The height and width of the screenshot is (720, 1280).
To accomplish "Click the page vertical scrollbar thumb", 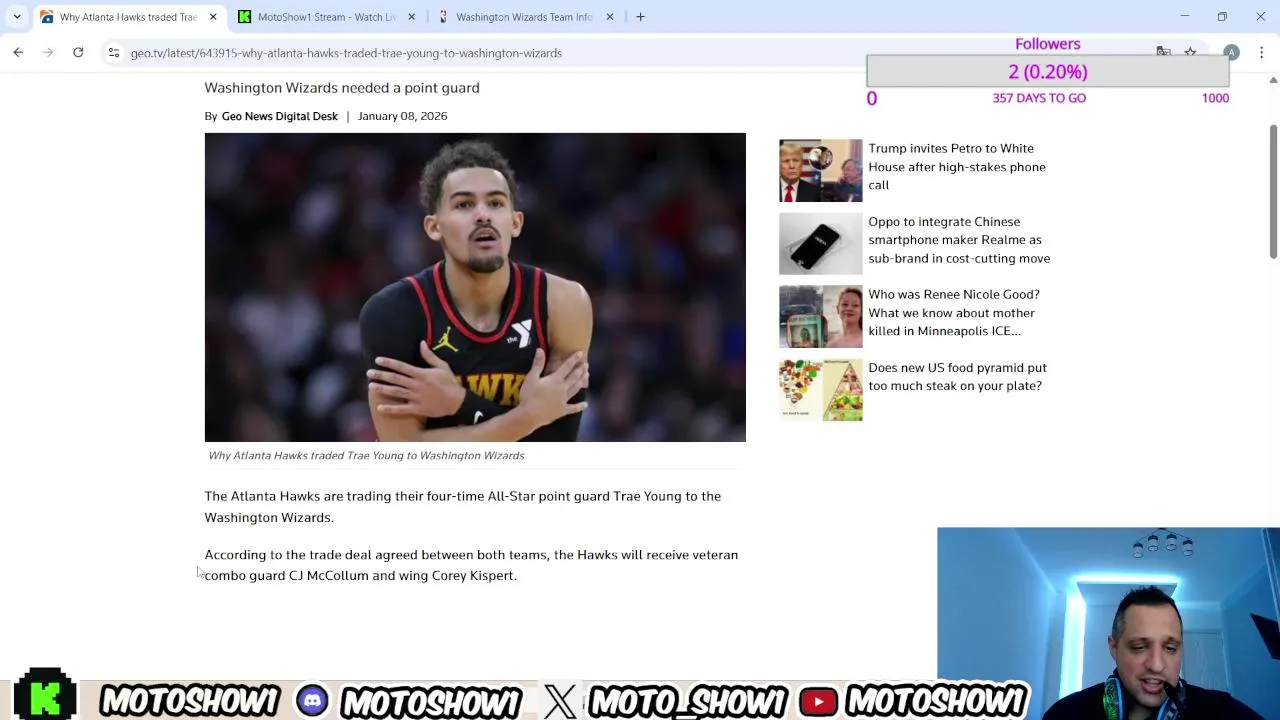I will (x=1273, y=191).
